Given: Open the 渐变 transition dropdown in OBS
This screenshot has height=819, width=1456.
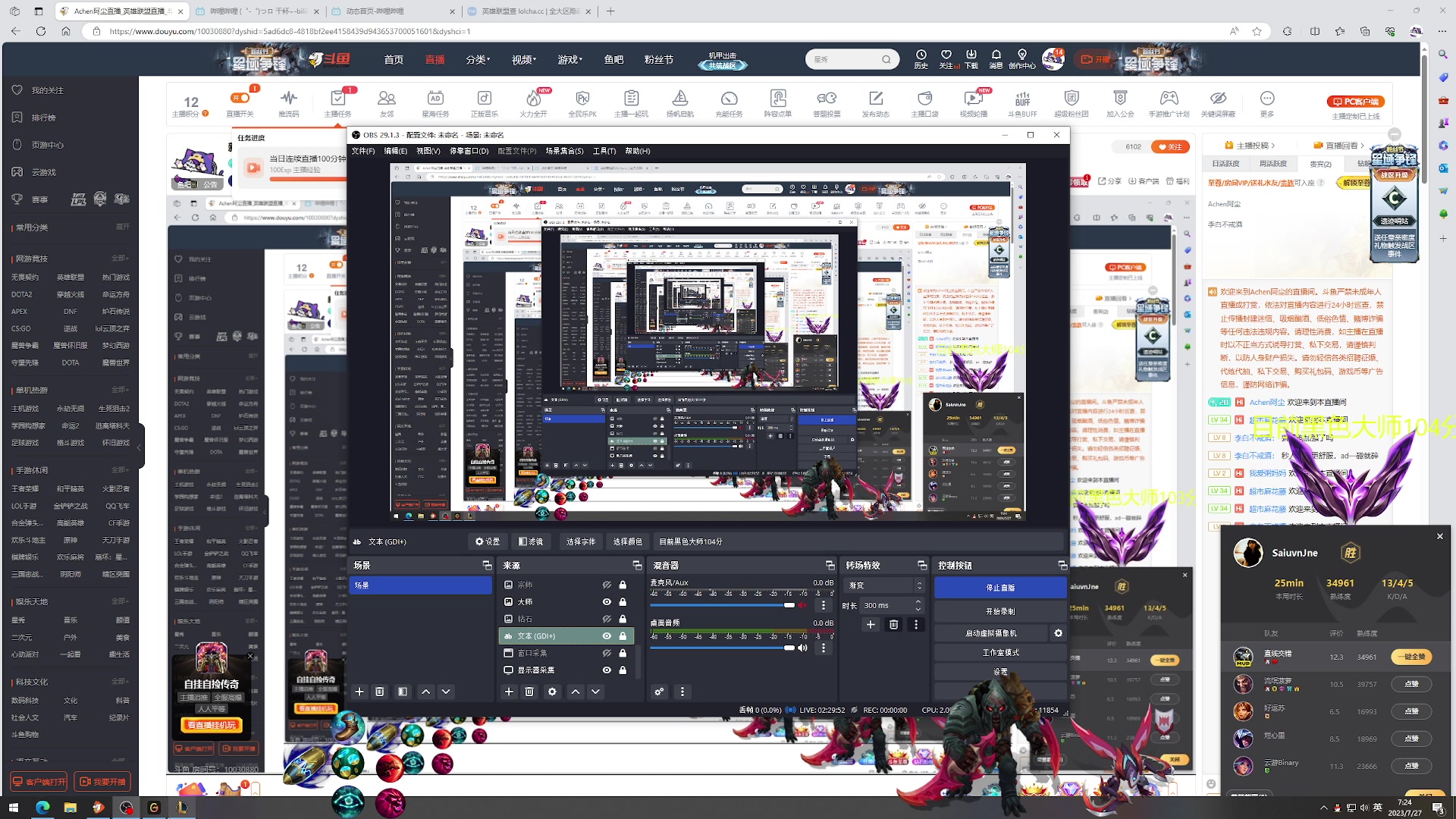Looking at the screenshot, I should click(x=886, y=585).
